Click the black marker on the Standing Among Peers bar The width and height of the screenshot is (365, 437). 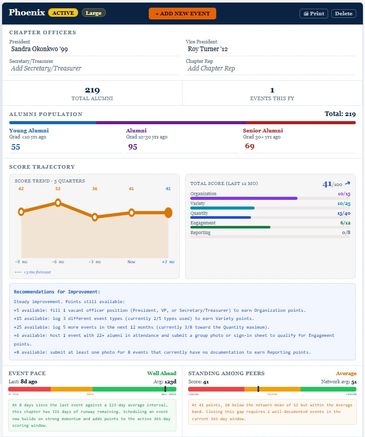[258, 389]
